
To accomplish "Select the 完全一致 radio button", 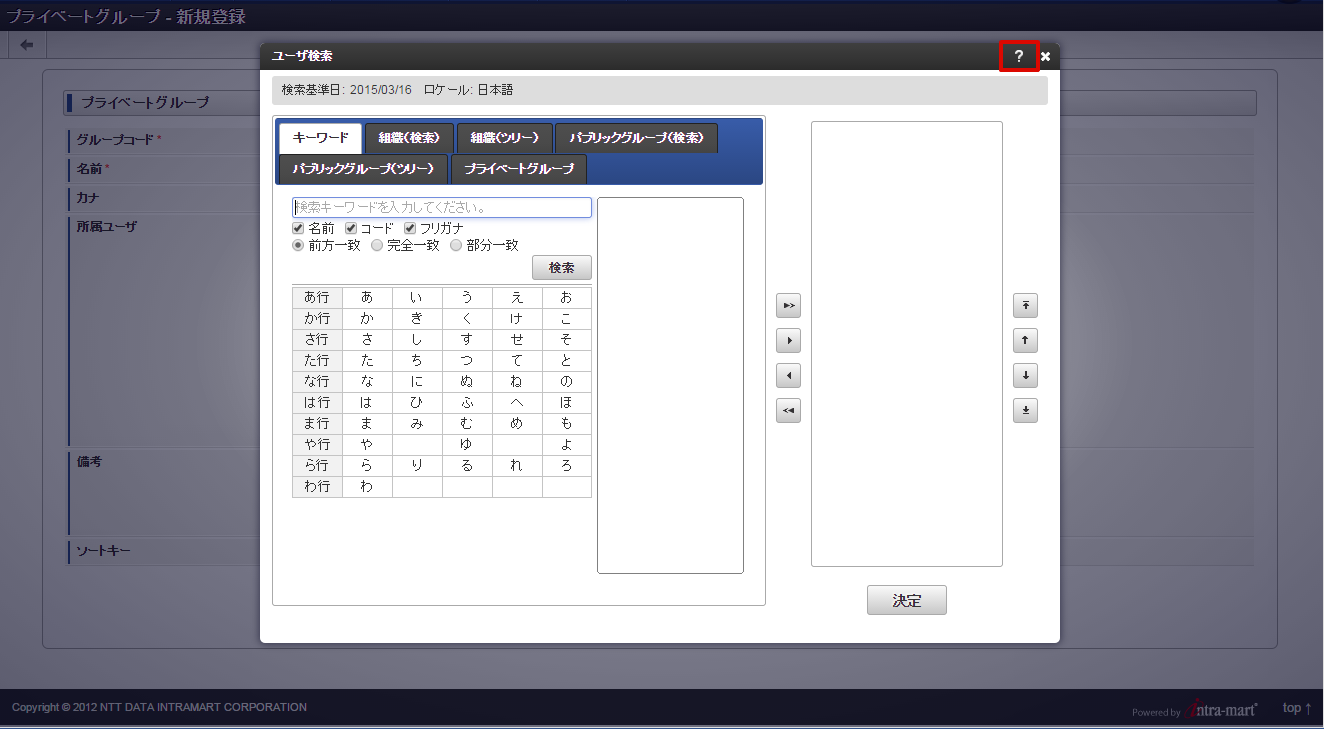I will [x=377, y=245].
